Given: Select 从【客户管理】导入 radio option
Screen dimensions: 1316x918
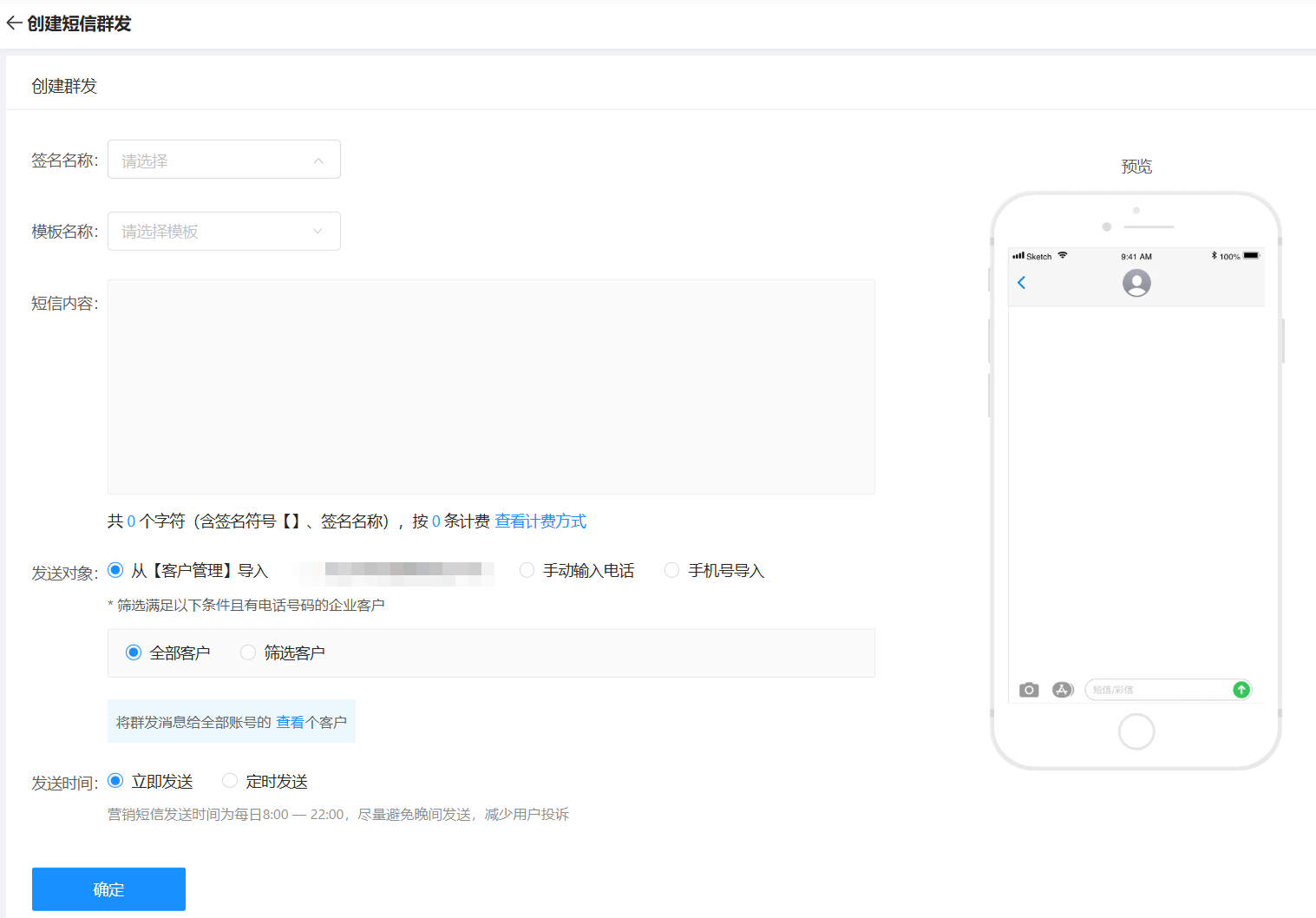Looking at the screenshot, I should pos(115,570).
